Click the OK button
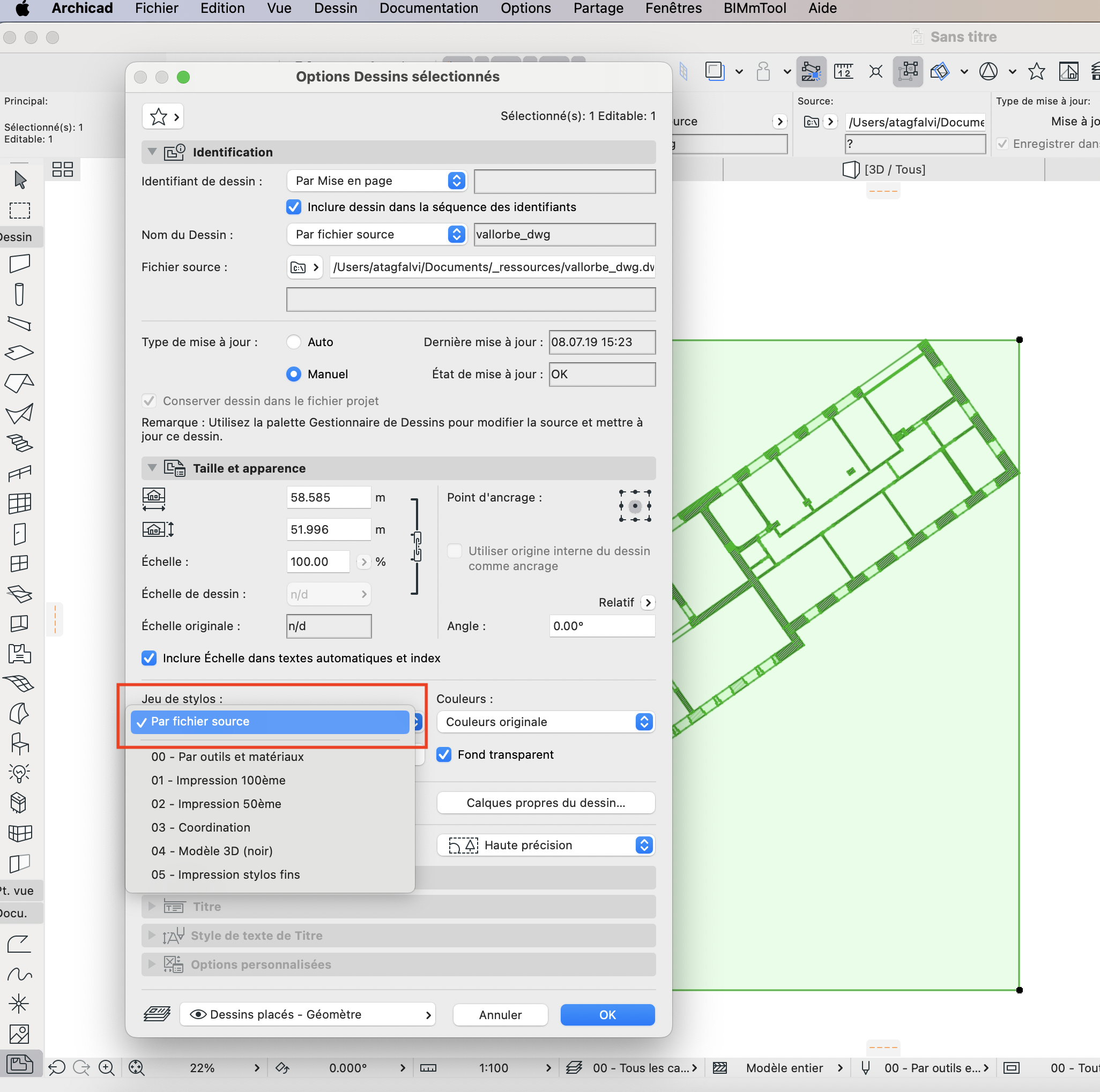Screen dimensions: 1100x1092 pyautogui.click(x=607, y=1015)
